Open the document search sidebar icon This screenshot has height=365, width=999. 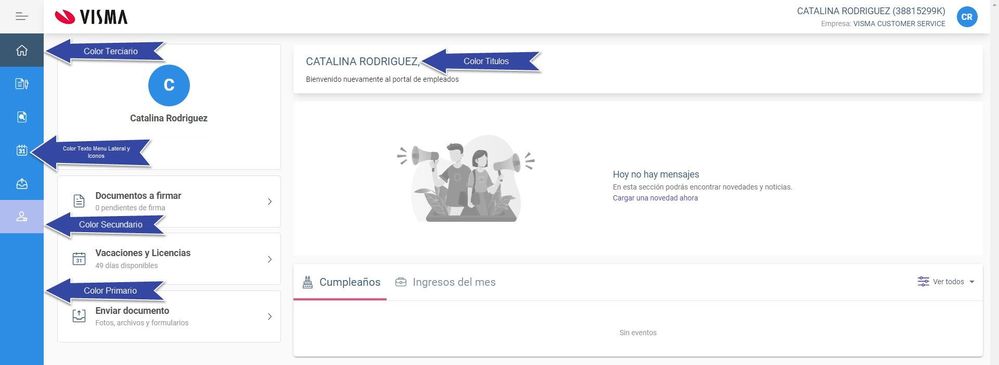coord(22,117)
